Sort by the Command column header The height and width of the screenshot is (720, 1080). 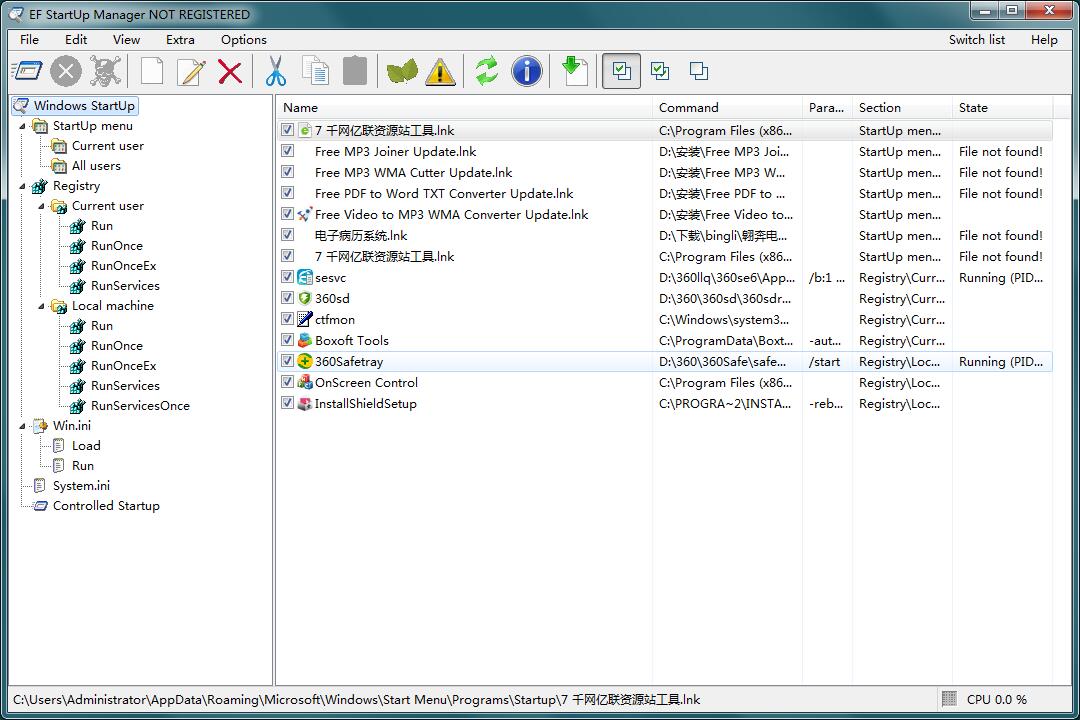[x=727, y=107]
